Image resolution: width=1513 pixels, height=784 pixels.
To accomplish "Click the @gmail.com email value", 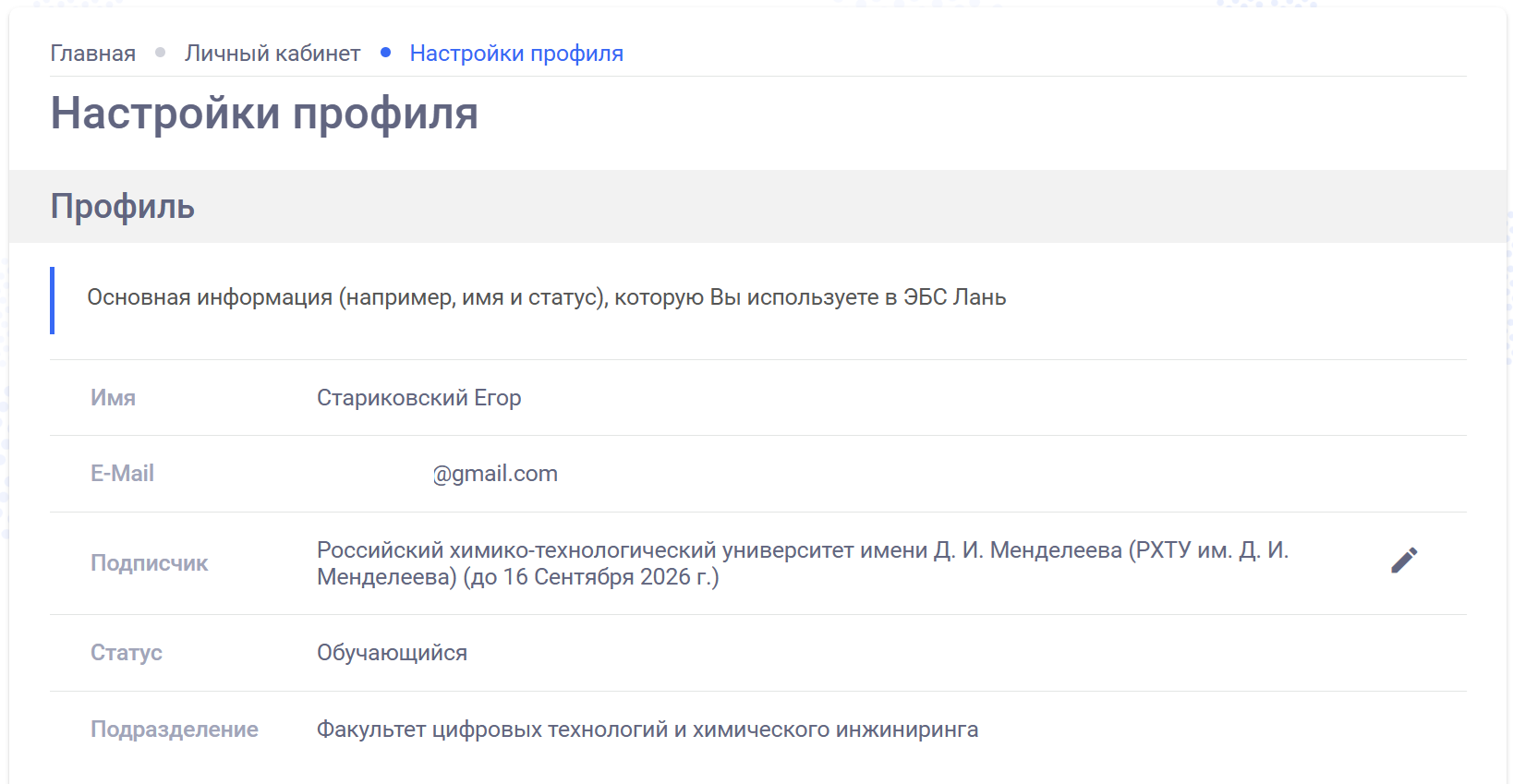I will coord(494,474).
